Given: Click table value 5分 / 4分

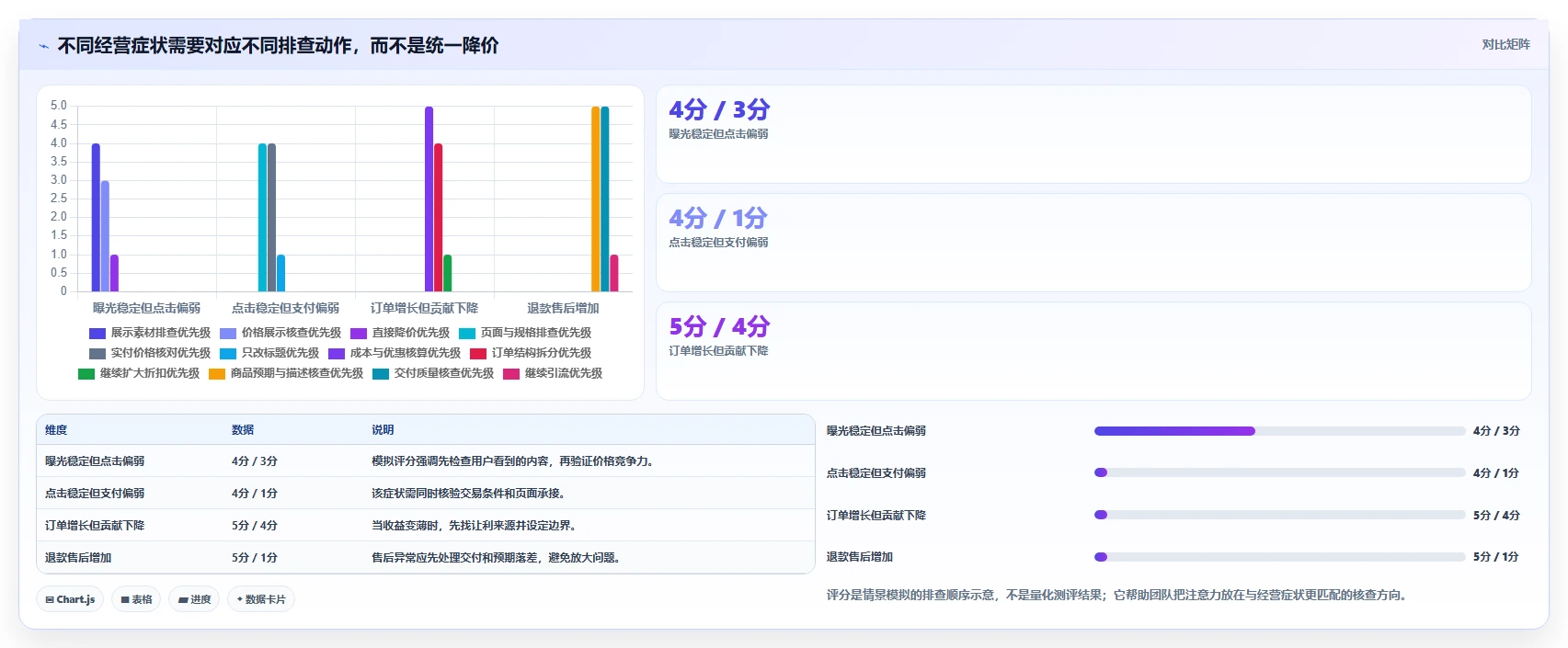Looking at the screenshot, I should pos(255,526).
